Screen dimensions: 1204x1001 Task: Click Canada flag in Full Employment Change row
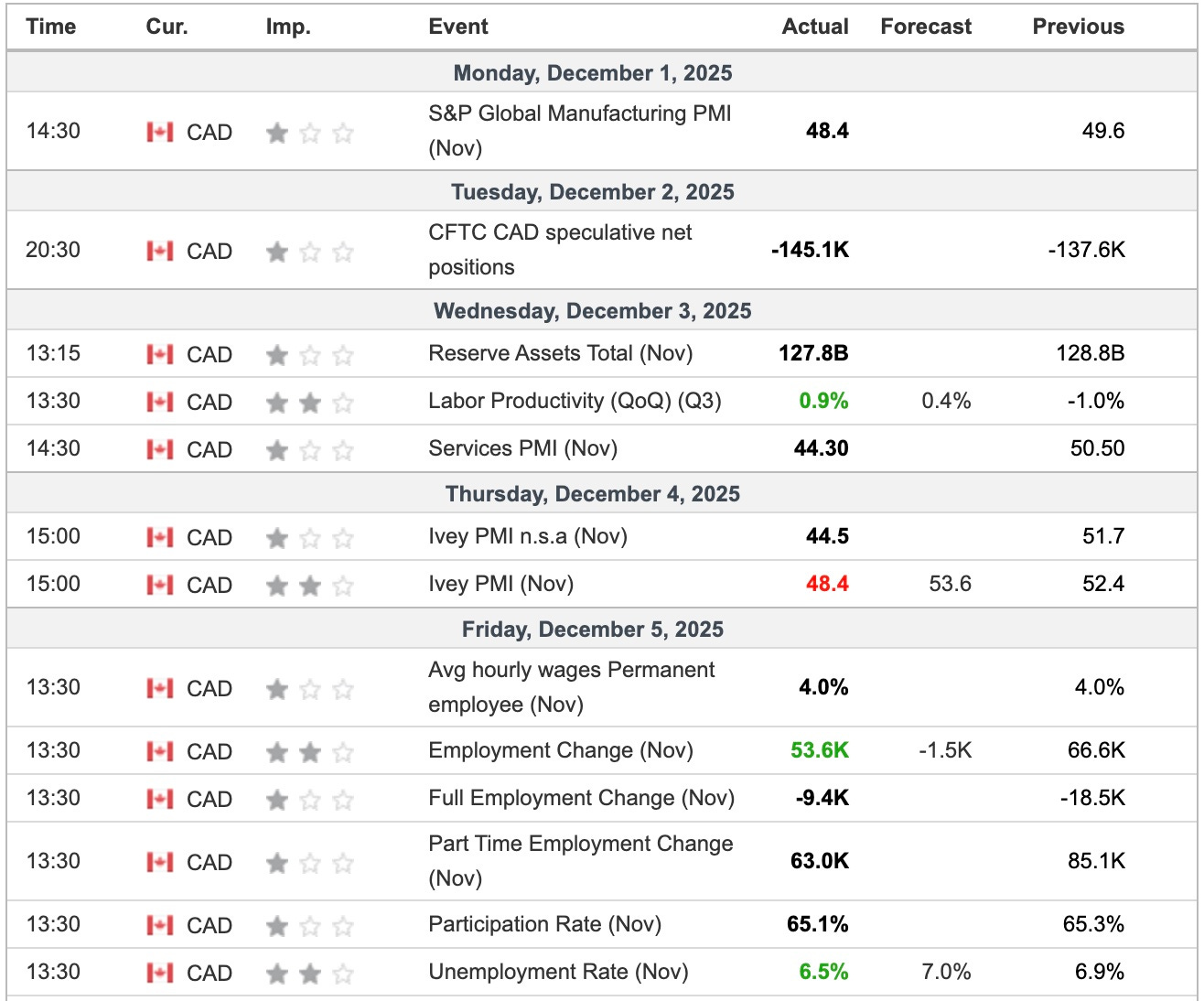coord(160,800)
